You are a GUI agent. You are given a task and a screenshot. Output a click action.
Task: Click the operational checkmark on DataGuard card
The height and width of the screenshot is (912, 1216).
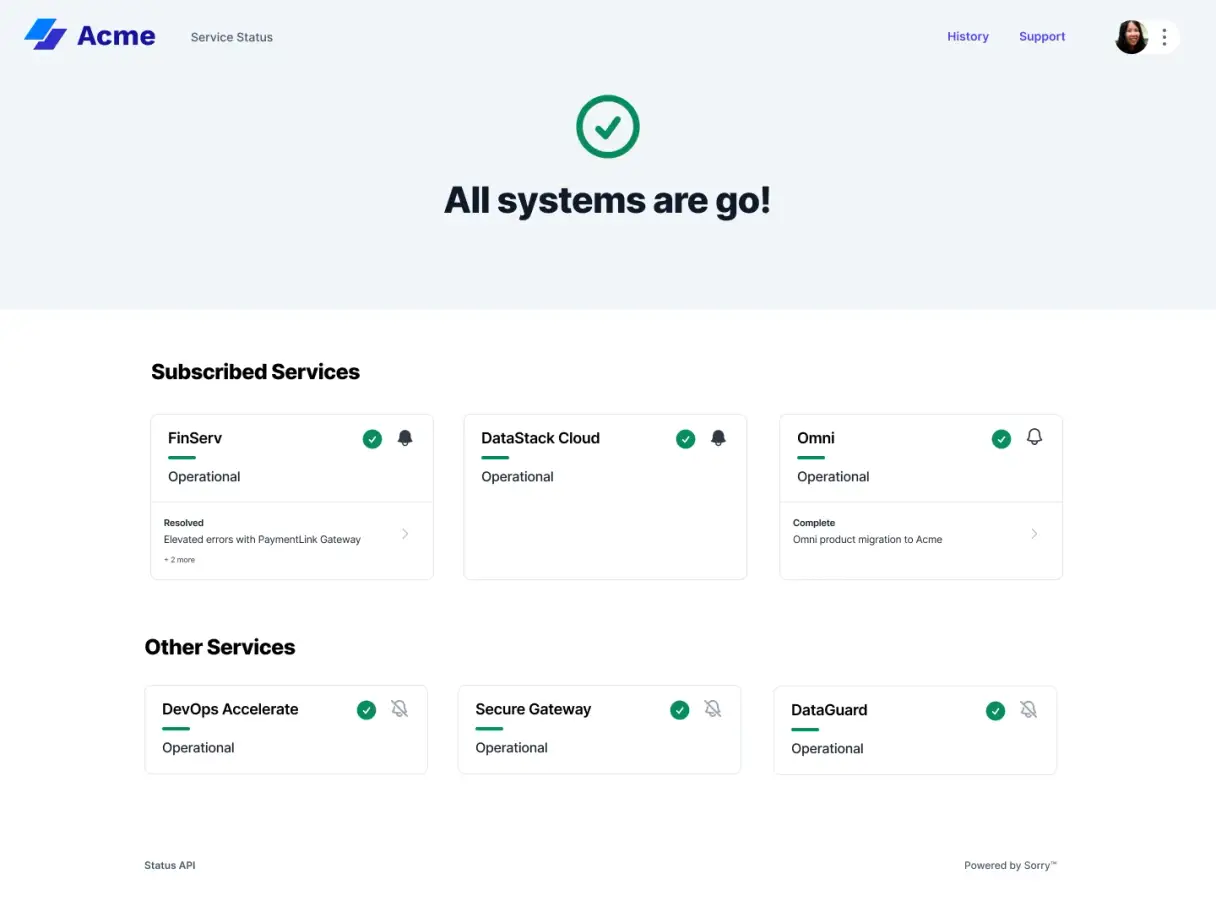pyautogui.click(x=996, y=710)
